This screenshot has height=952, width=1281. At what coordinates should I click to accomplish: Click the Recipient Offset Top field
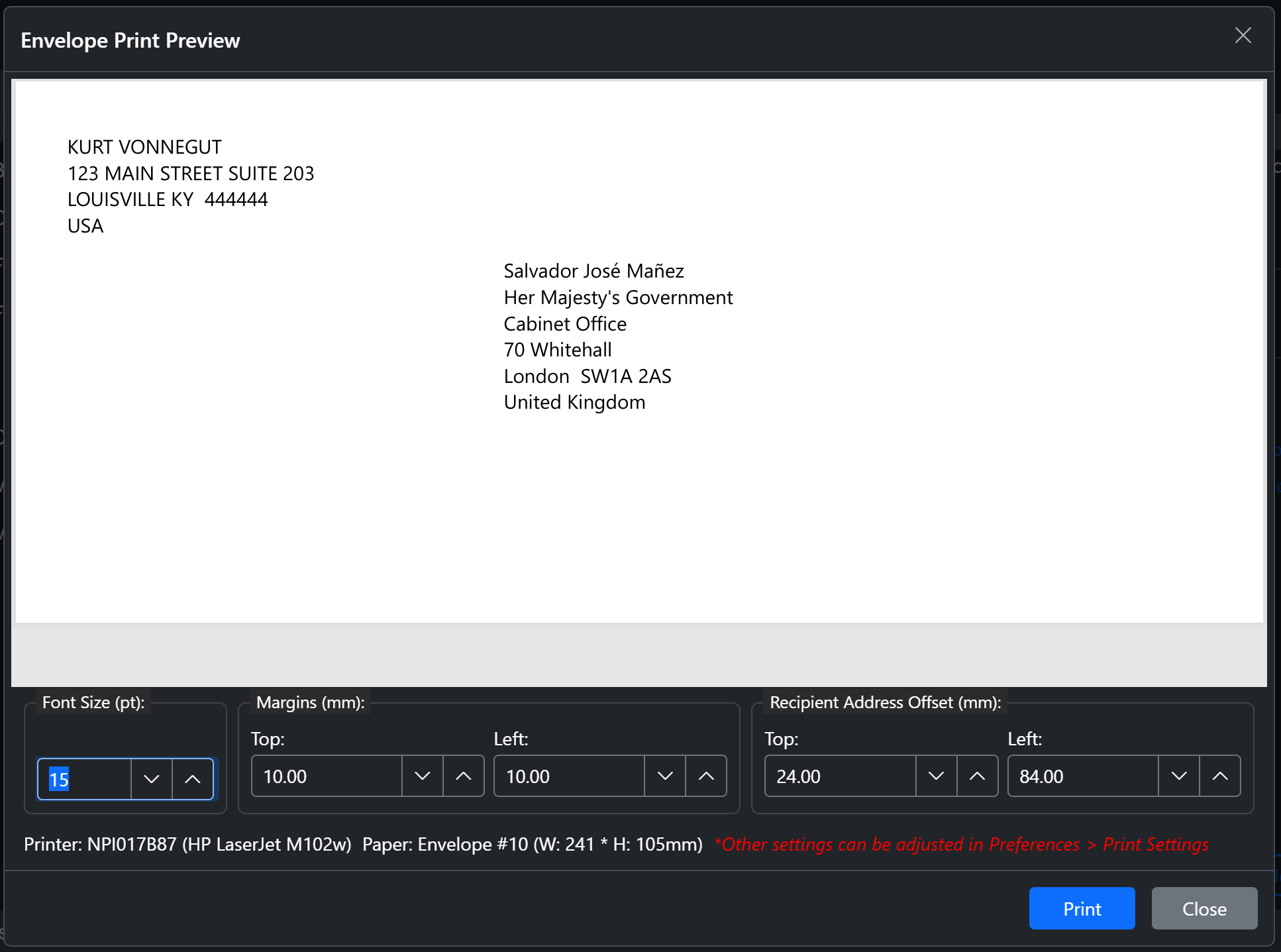(839, 776)
